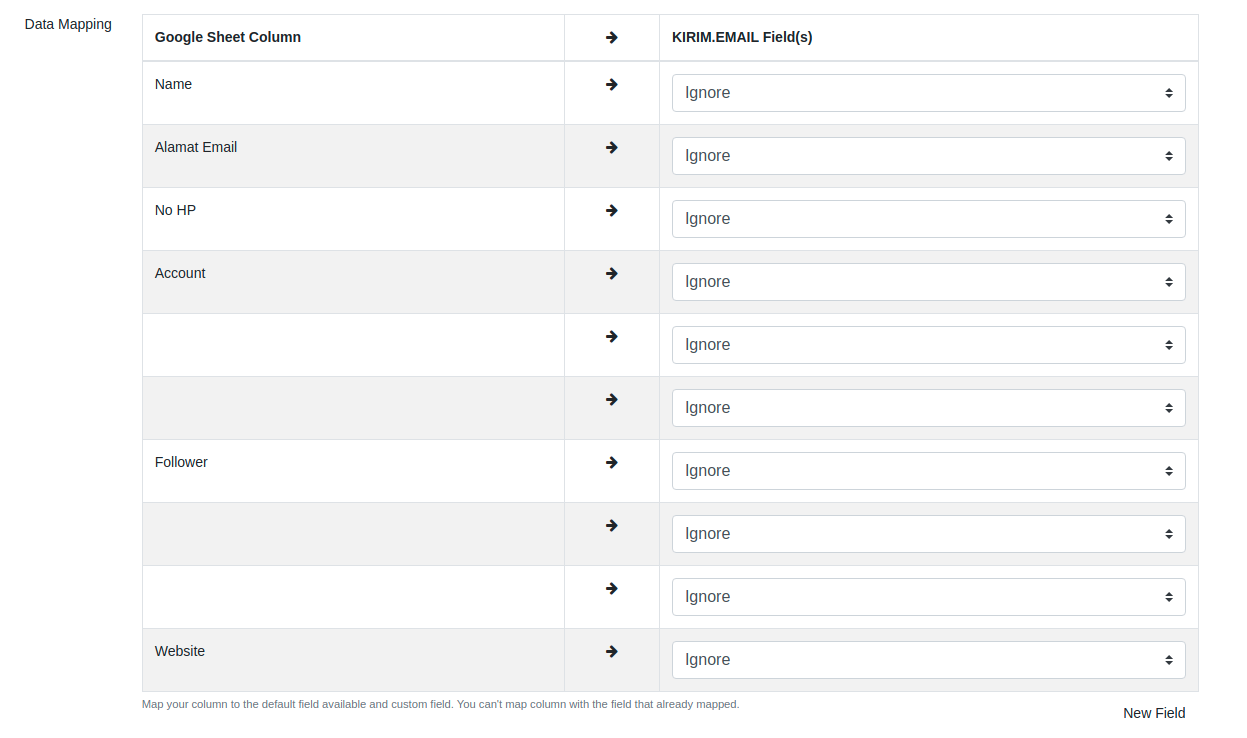Click the arrow icon in the Website row

(612, 652)
